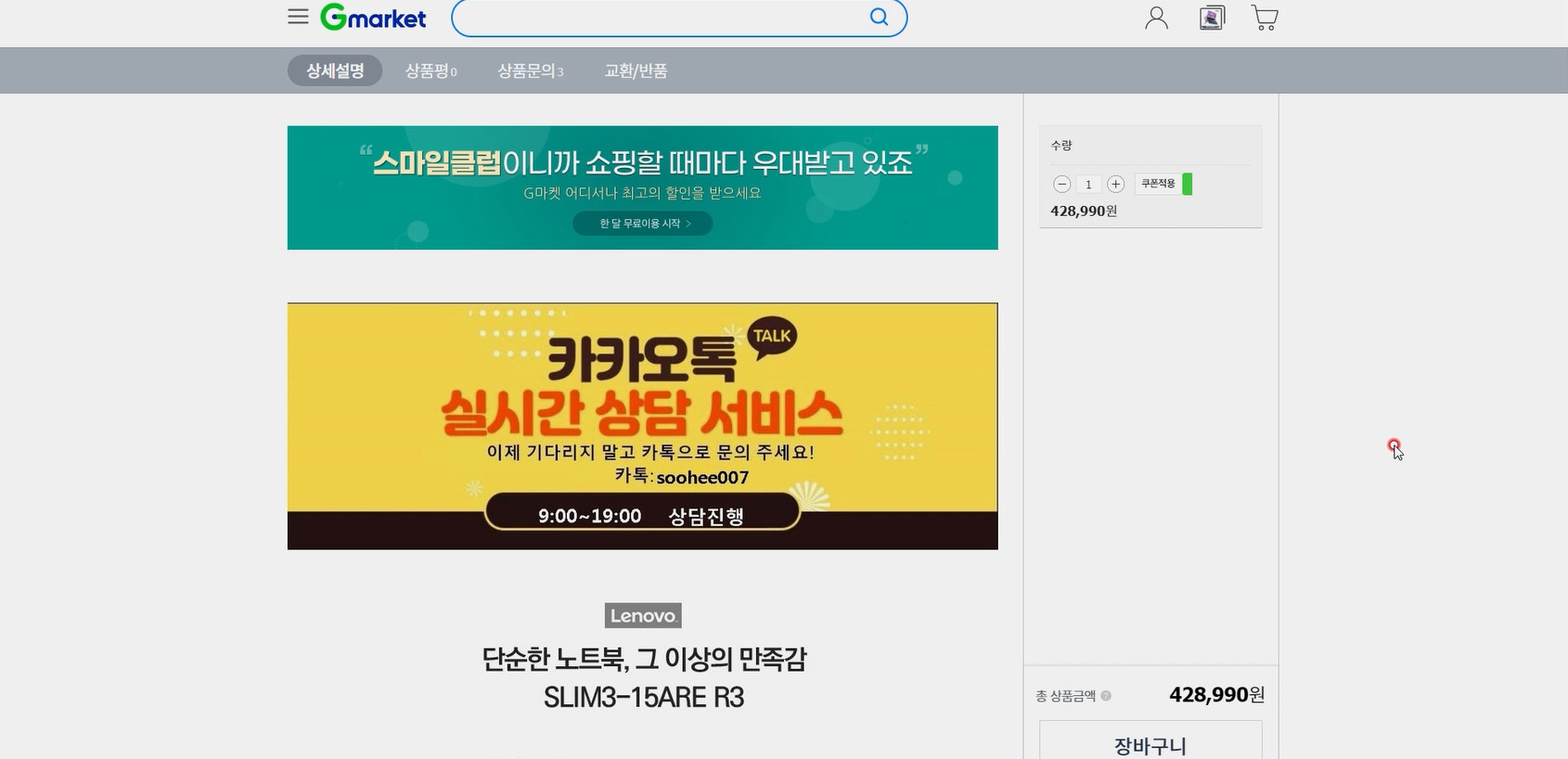Click the SLIM3-15ARE R3 product title
This screenshot has height=759, width=1568.
(x=644, y=697)
